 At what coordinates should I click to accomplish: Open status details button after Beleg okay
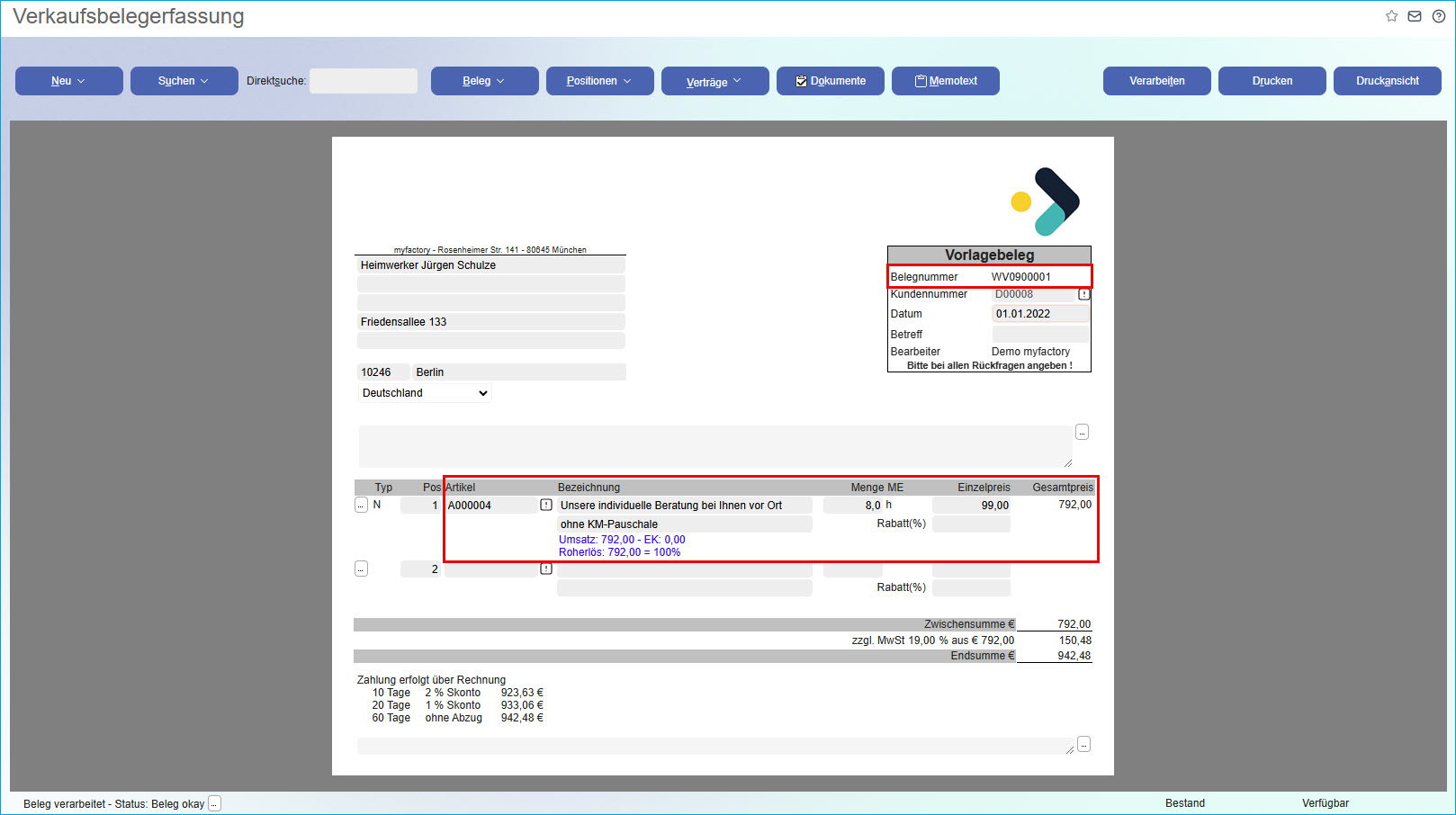tap(214, 803)
